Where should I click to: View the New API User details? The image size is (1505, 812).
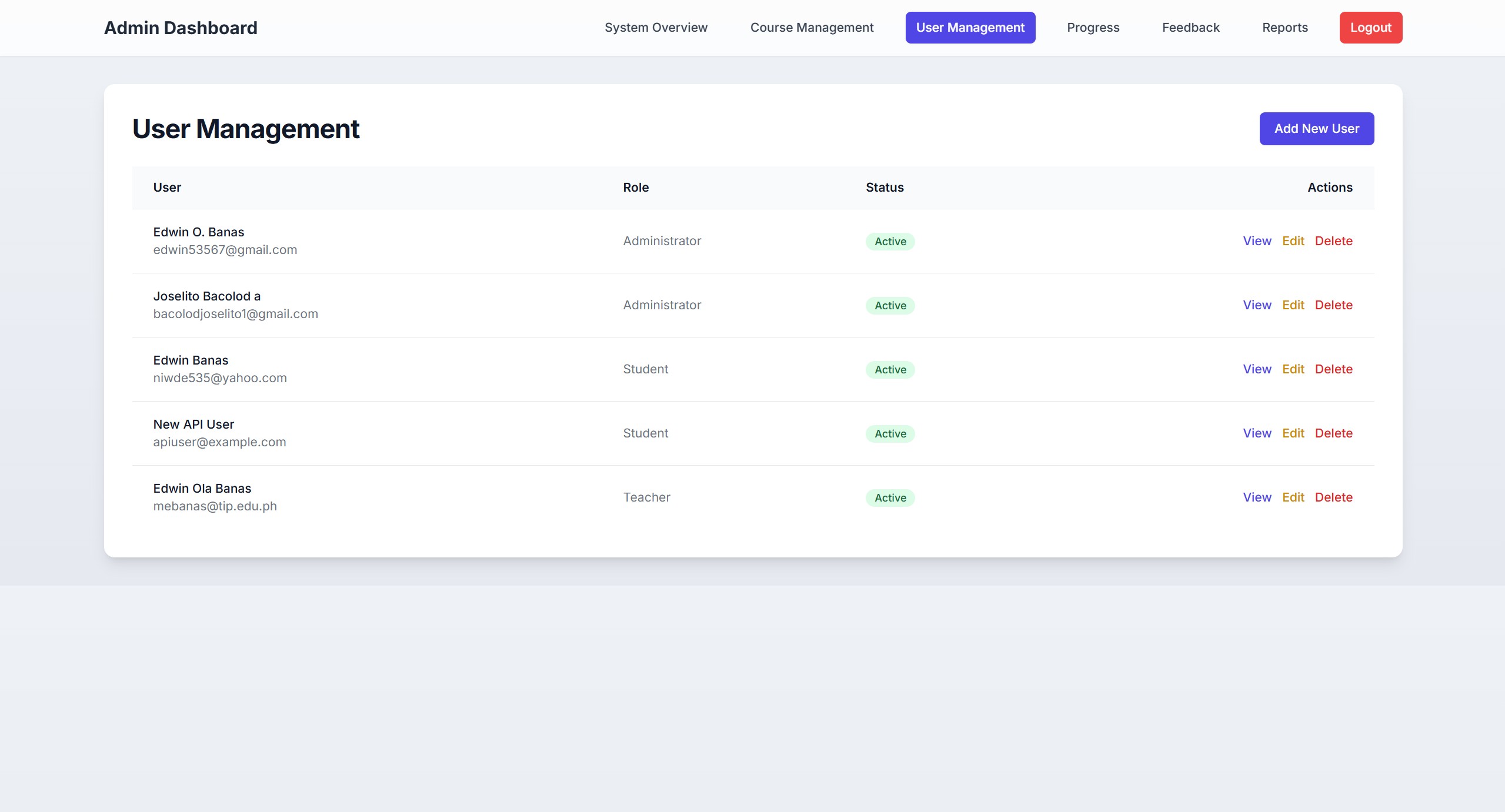tap(1257, 433)
